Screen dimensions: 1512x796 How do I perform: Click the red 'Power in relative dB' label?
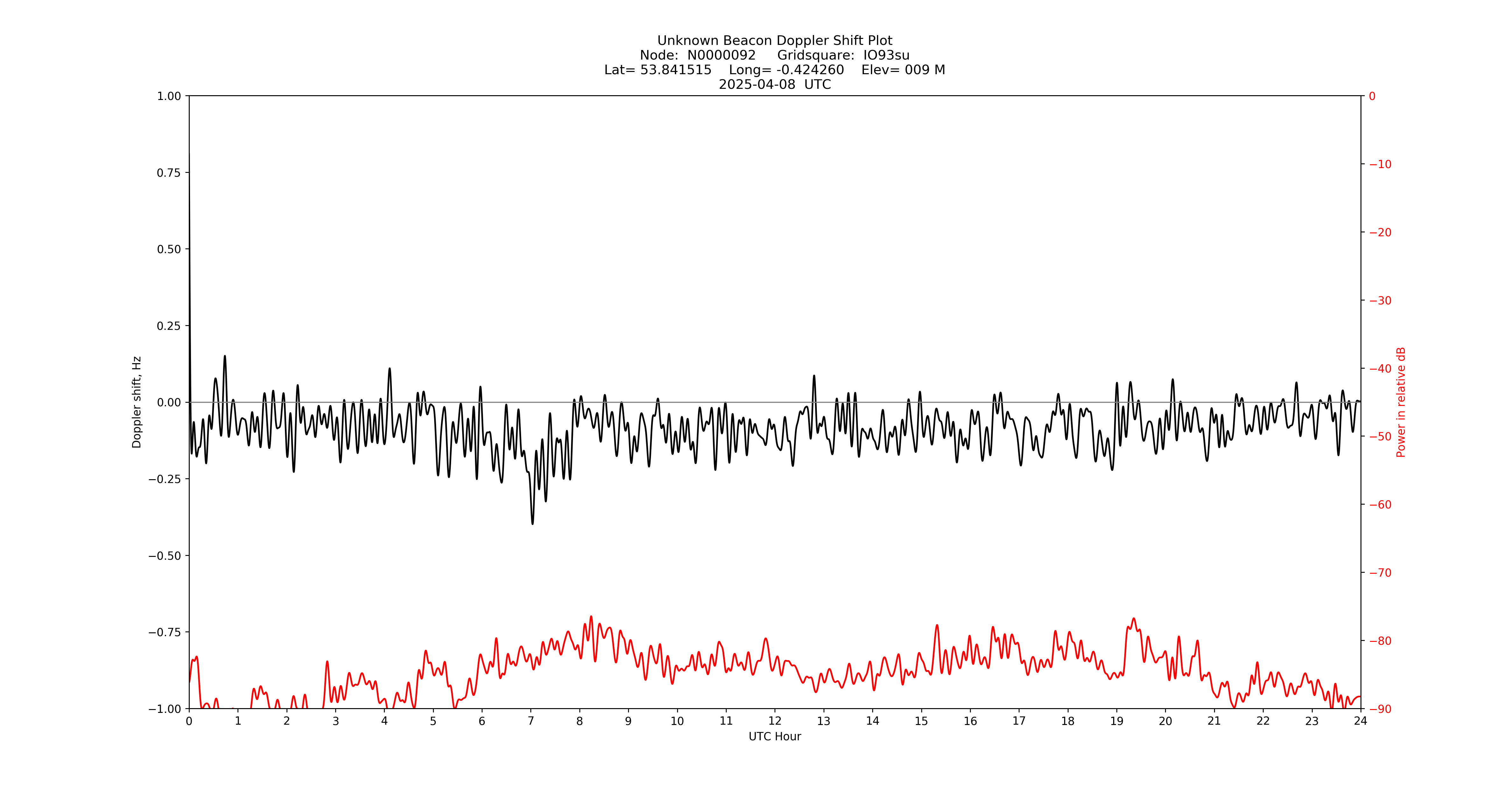pyautogui.click(x=1401, y=402)
